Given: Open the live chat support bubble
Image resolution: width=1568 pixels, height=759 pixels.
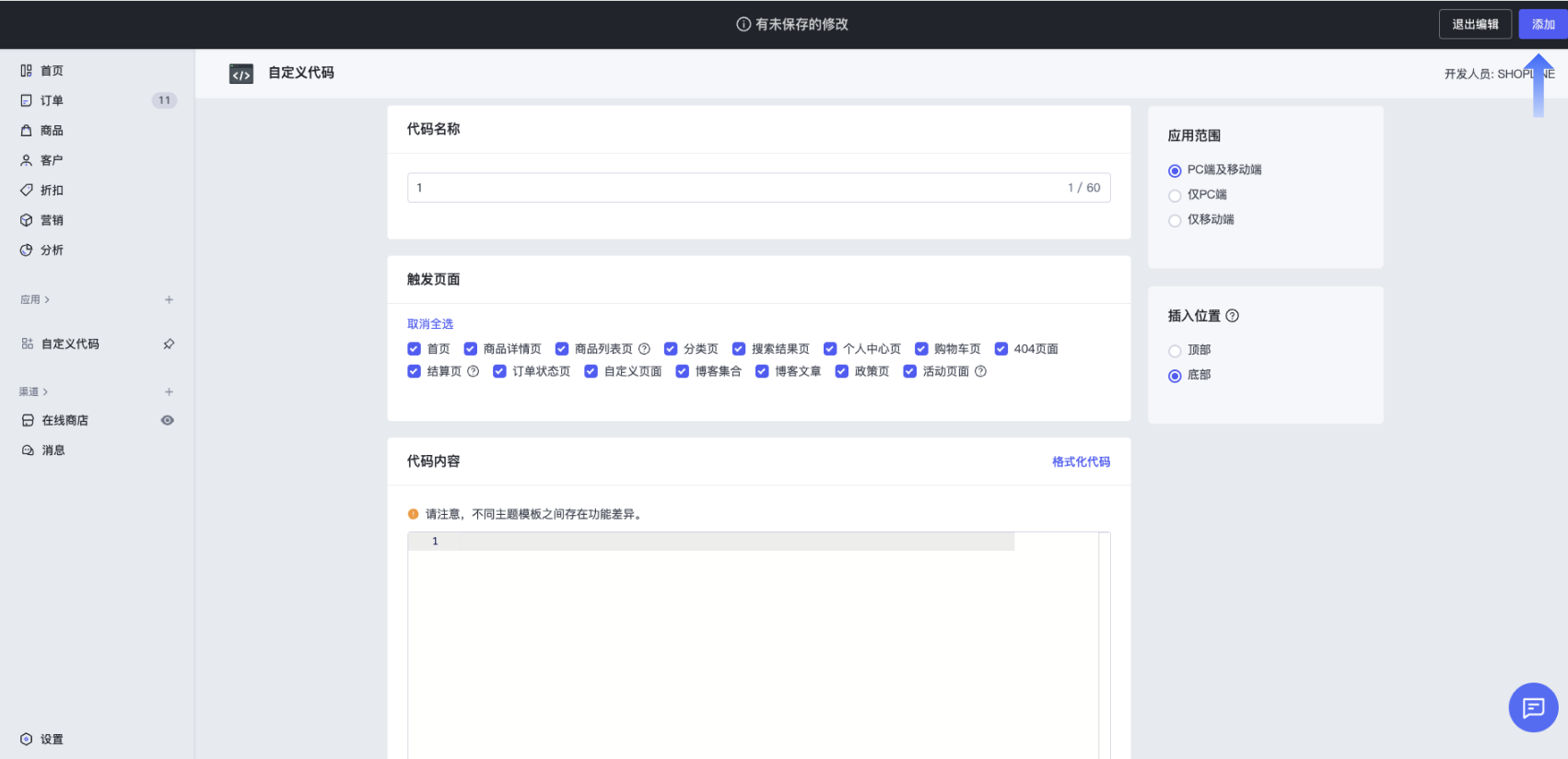Looking at the screenshot, I should pyautogui.click(x=1533, y=707).
